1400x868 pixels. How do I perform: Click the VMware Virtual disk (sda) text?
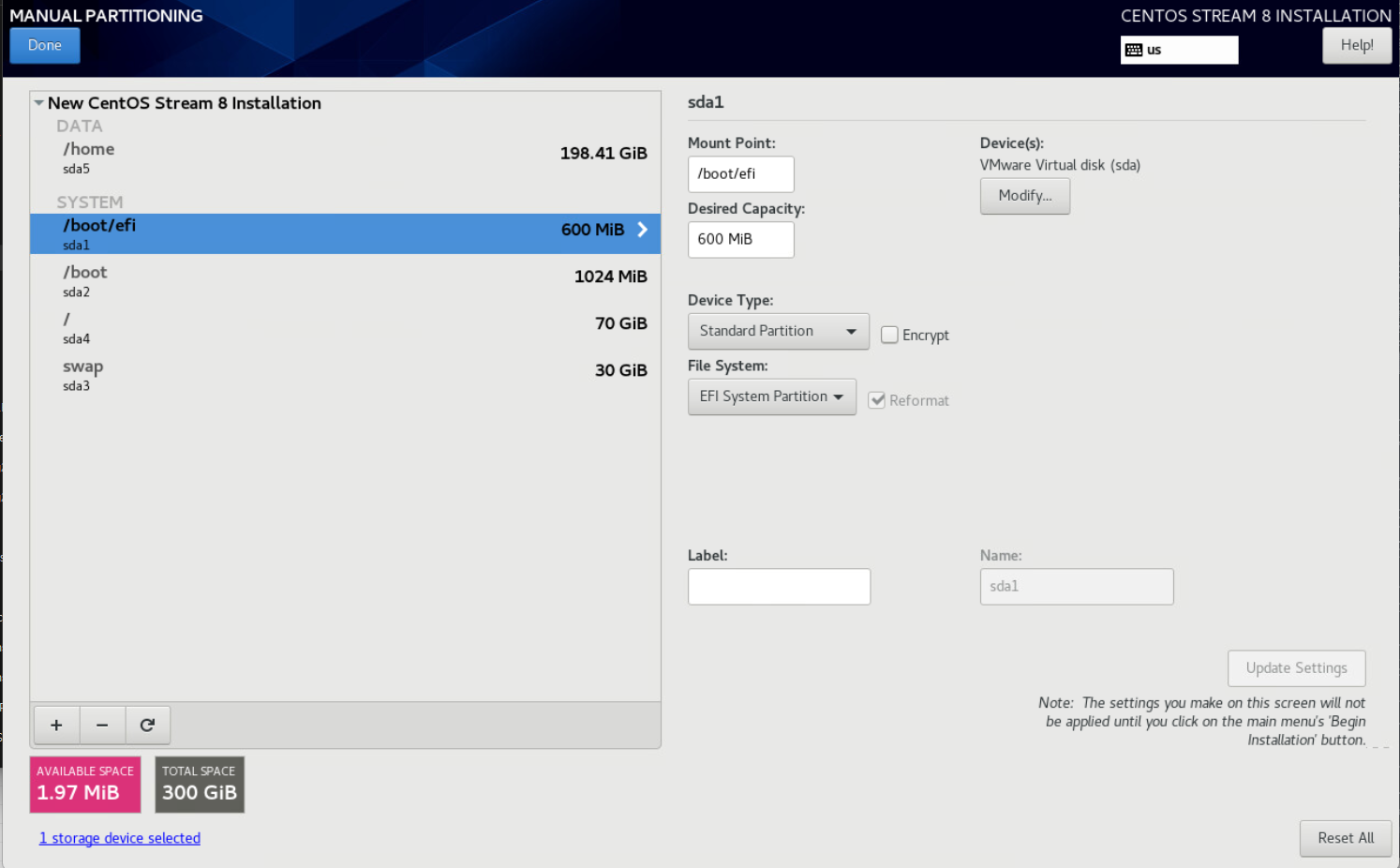pos(1060,165)
